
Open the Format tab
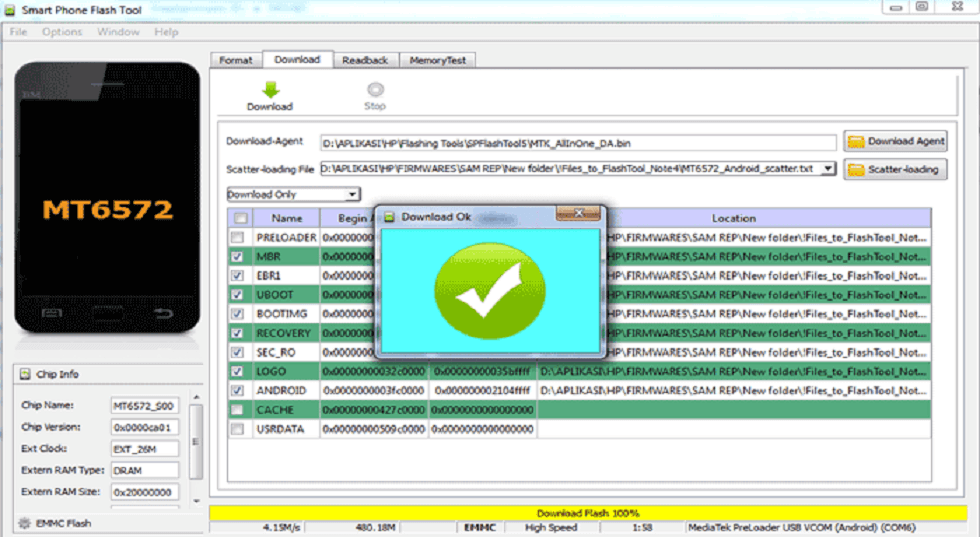point(236,60)
